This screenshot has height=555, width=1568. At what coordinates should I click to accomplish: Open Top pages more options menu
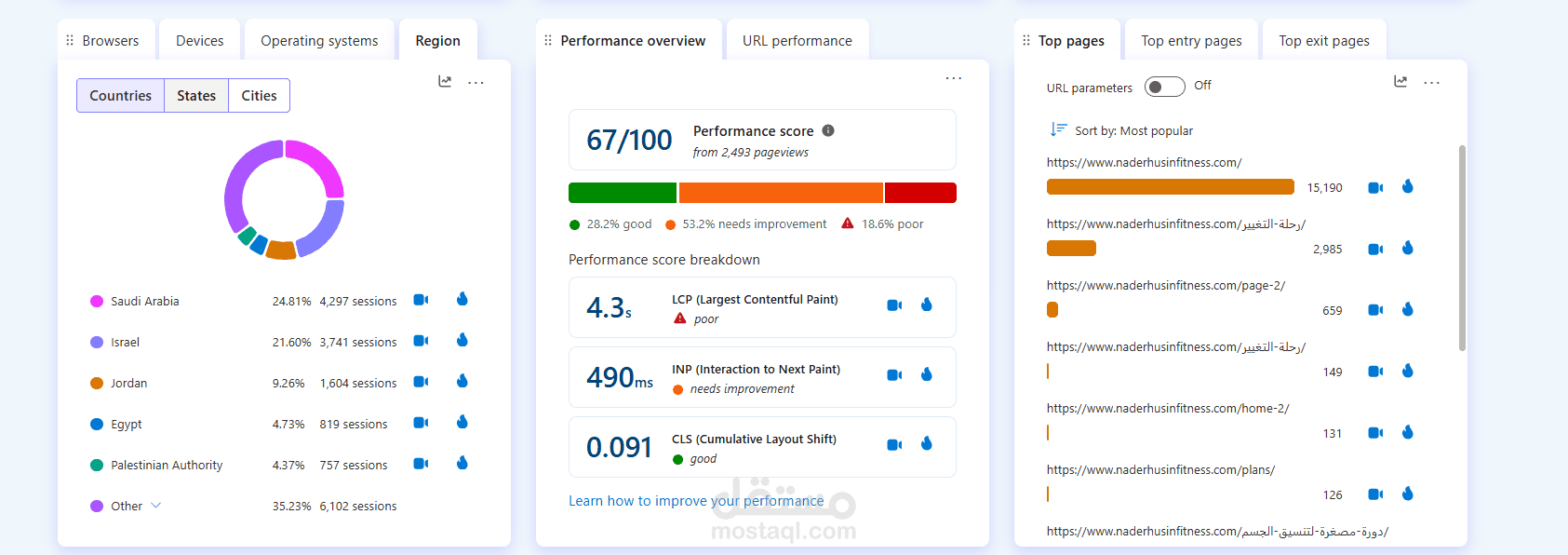1432,83
